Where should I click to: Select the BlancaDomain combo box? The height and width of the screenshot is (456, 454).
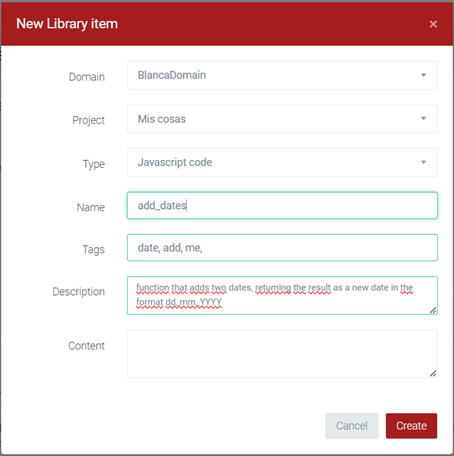282,75
